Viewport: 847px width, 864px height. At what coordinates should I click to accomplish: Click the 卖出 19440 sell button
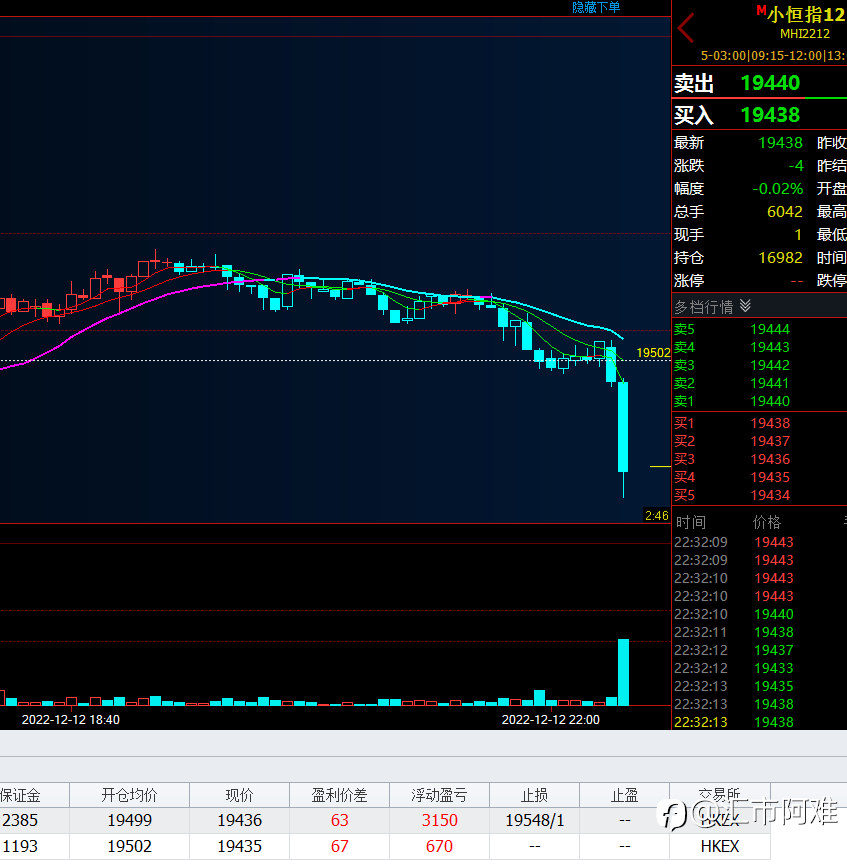pyautogui.click(x=759, y=83)
